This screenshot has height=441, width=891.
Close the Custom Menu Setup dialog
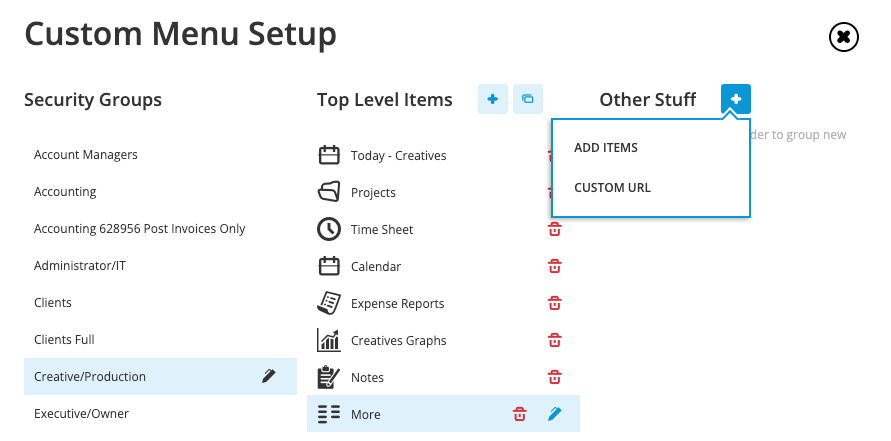844,38
